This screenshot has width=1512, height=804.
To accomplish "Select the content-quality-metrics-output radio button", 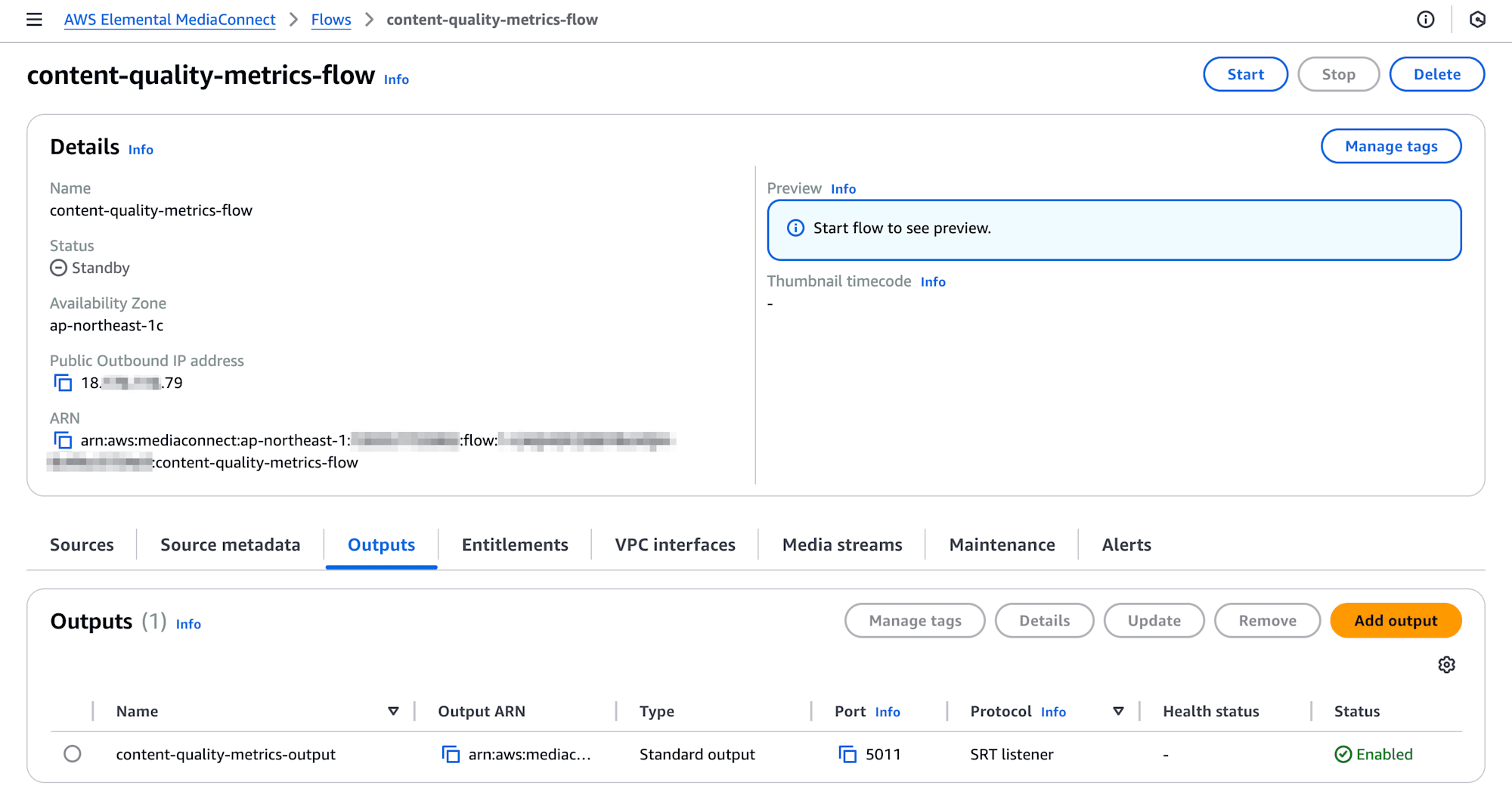I will click(x=73, y=754).
